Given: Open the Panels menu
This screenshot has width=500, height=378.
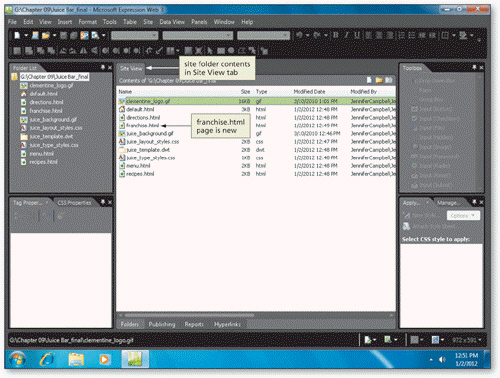Looking at the screenshot, I should pos(199,22).
